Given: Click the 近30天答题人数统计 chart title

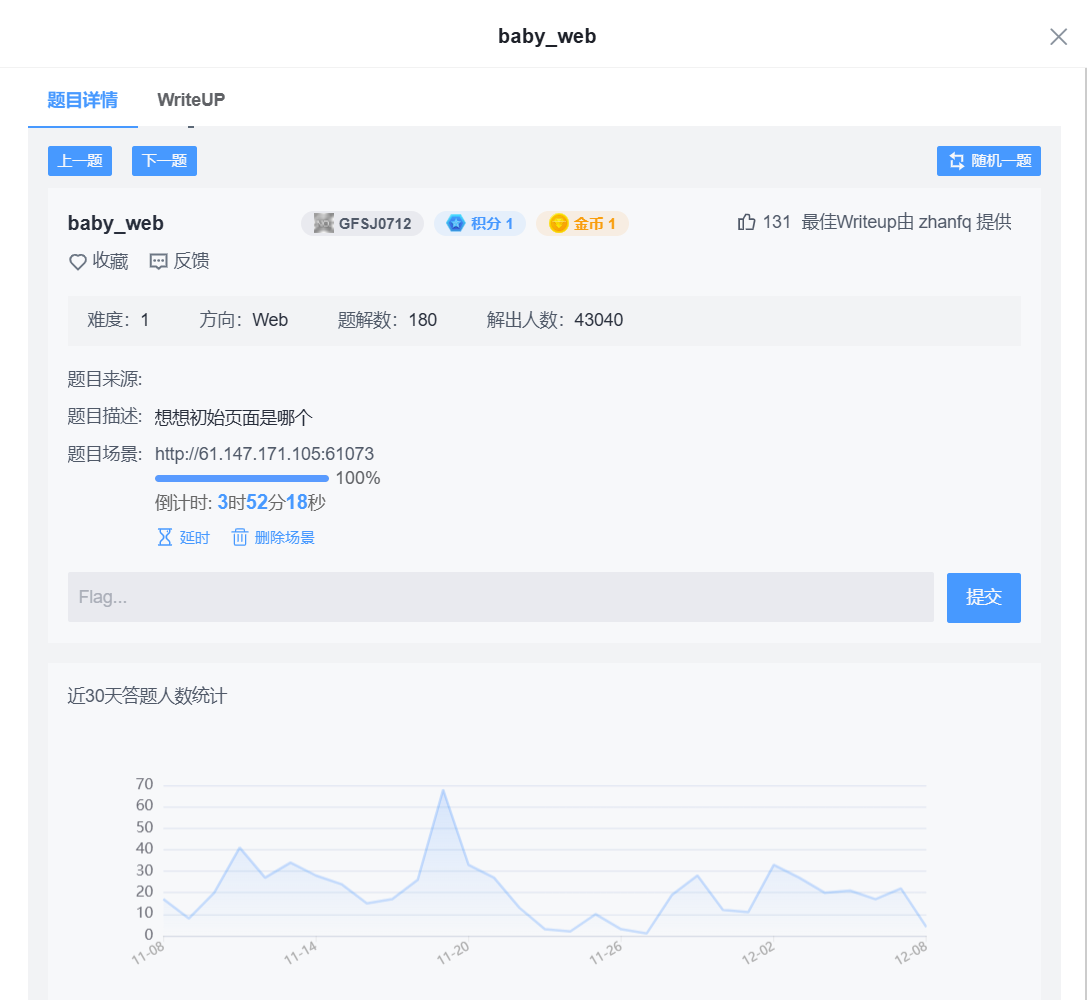Looking at the screenshot, I should tap(147, 696).
